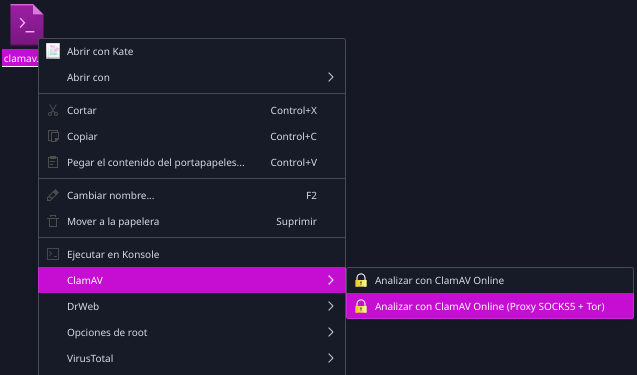Choose Mover a la papelera
The image size is (637, 375).
pos(192,221)
